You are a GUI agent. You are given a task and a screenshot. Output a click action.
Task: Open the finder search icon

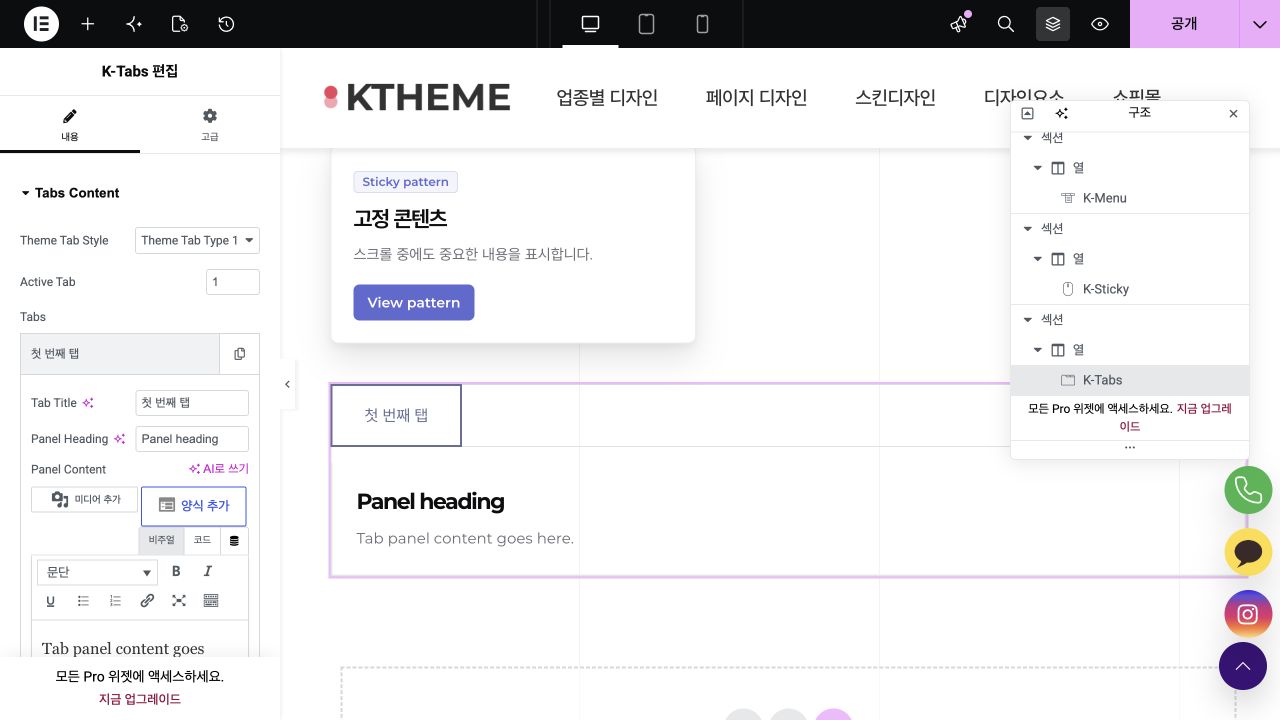click(x=1006, y=24)
